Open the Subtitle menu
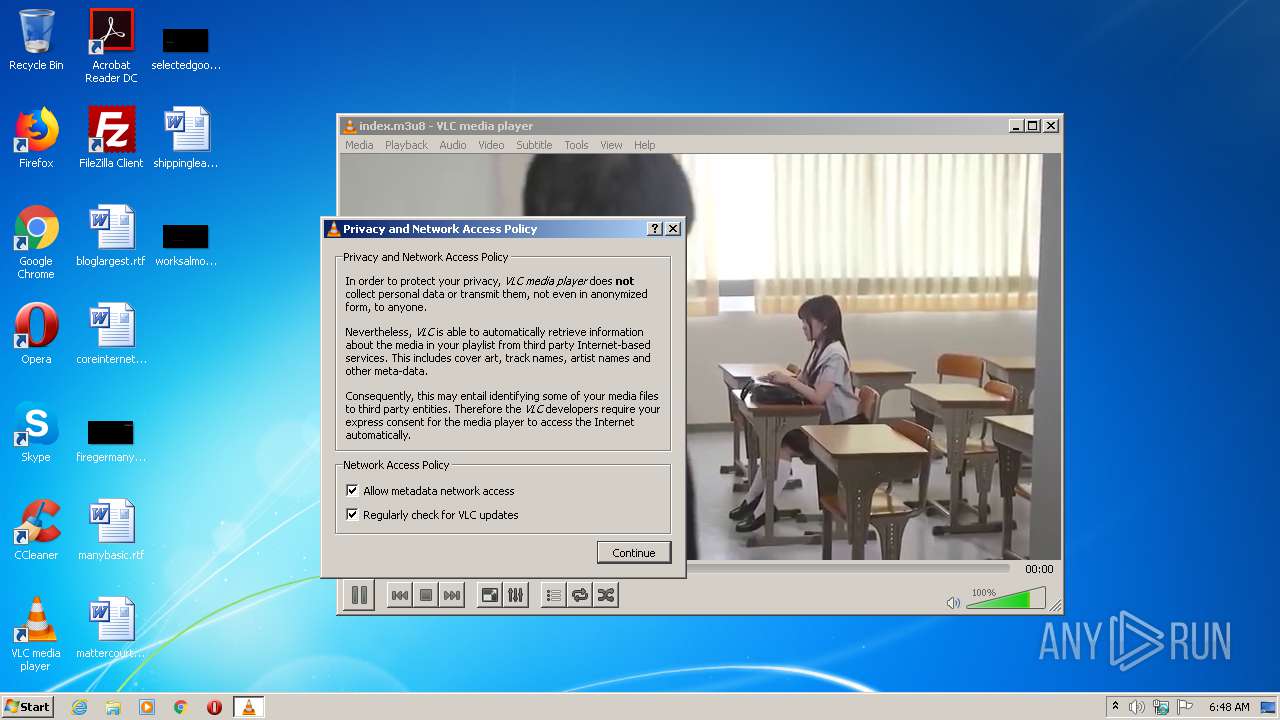This screenshot has width=1280, height=720. pos(534,145)
